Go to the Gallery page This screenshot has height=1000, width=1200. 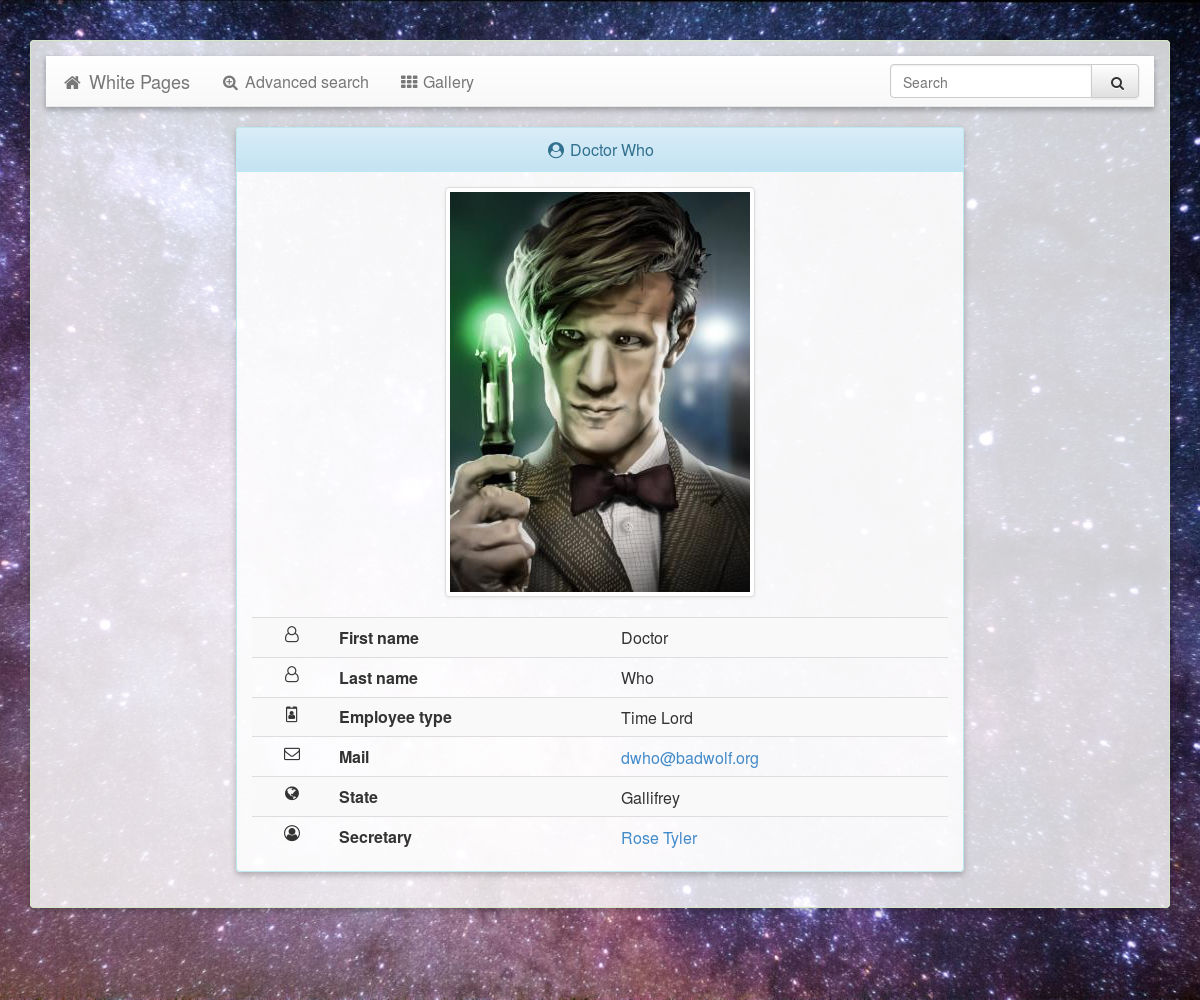437,82
